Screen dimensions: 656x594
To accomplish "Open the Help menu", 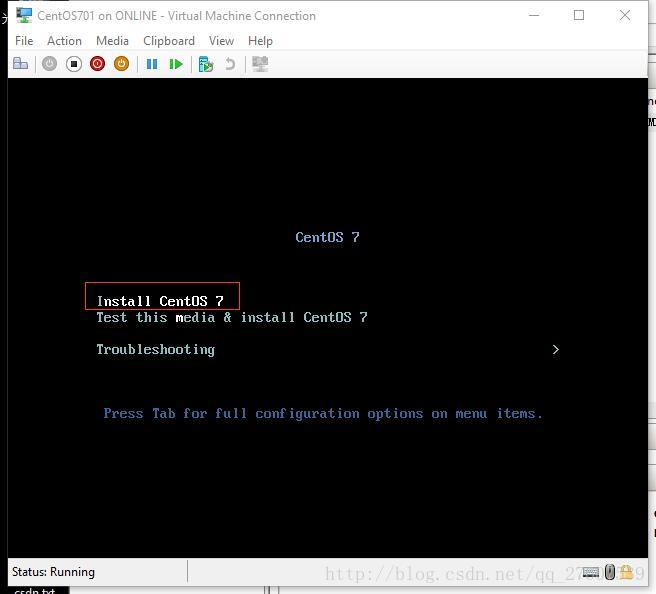I will pyautogui.click(x=260, y=41).
